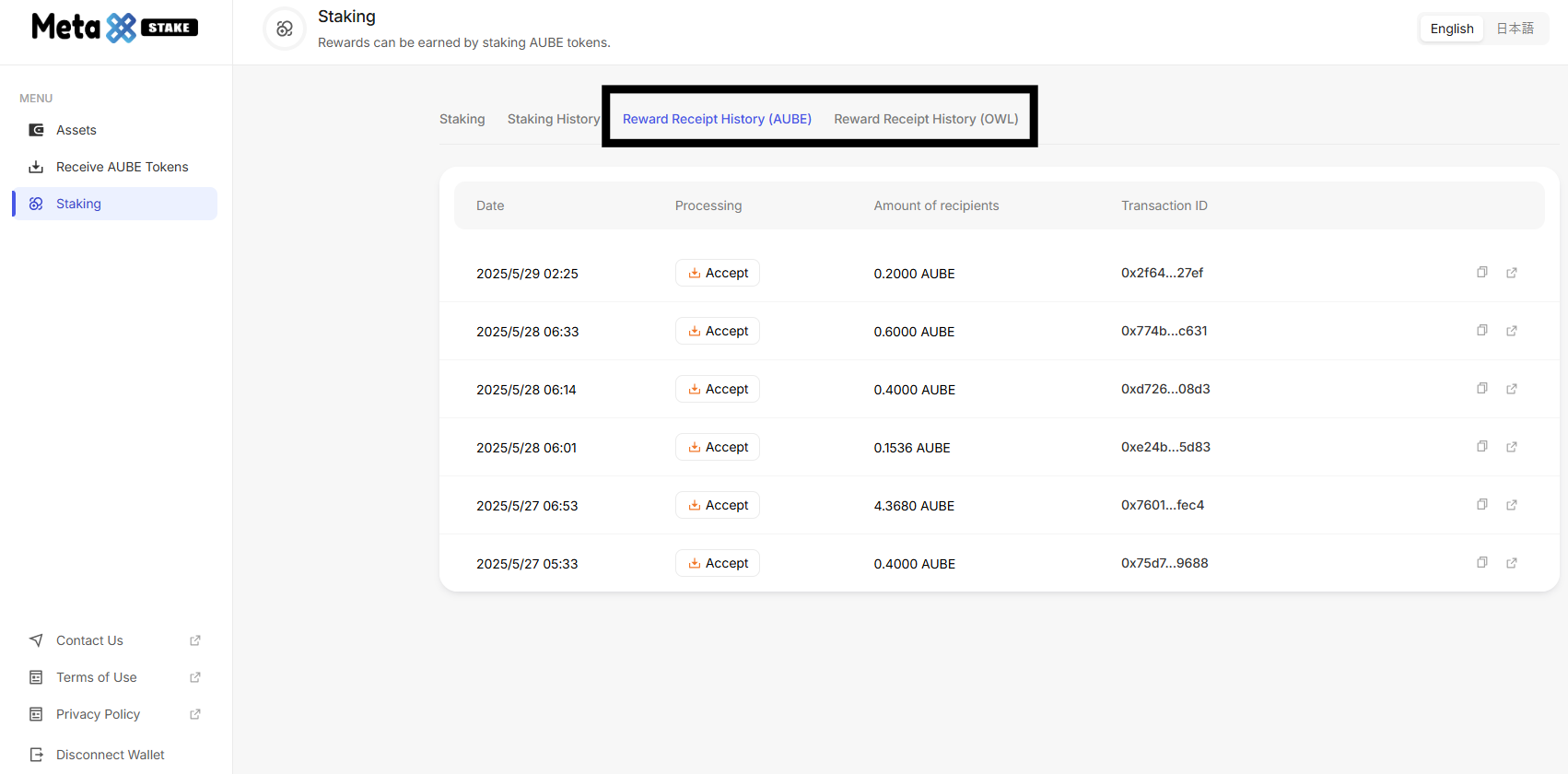Open transaction 0x75d7...9688 external link icon
This screenshot has height=774, width=1568.
[1511, 563]
